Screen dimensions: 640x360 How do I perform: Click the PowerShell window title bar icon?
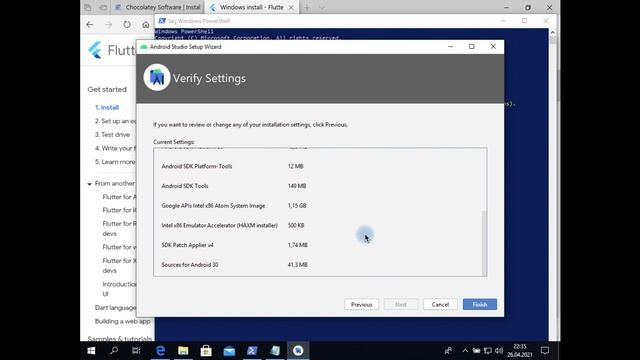coord(162,21)
